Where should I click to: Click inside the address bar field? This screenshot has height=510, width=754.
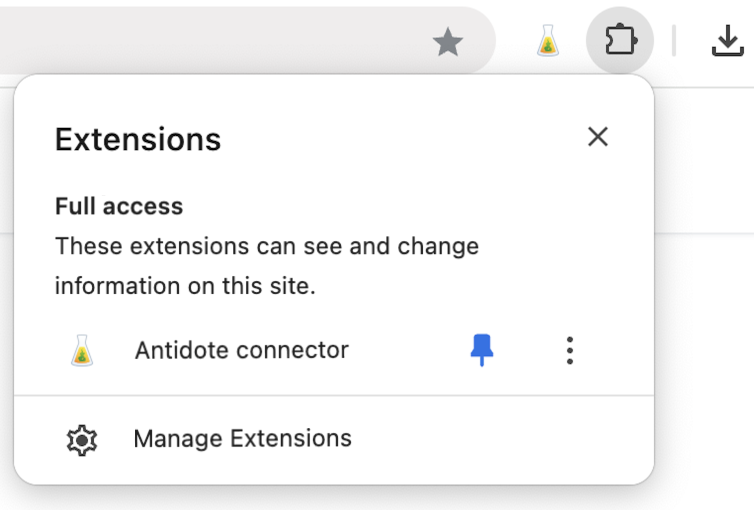tap(200, 42)
